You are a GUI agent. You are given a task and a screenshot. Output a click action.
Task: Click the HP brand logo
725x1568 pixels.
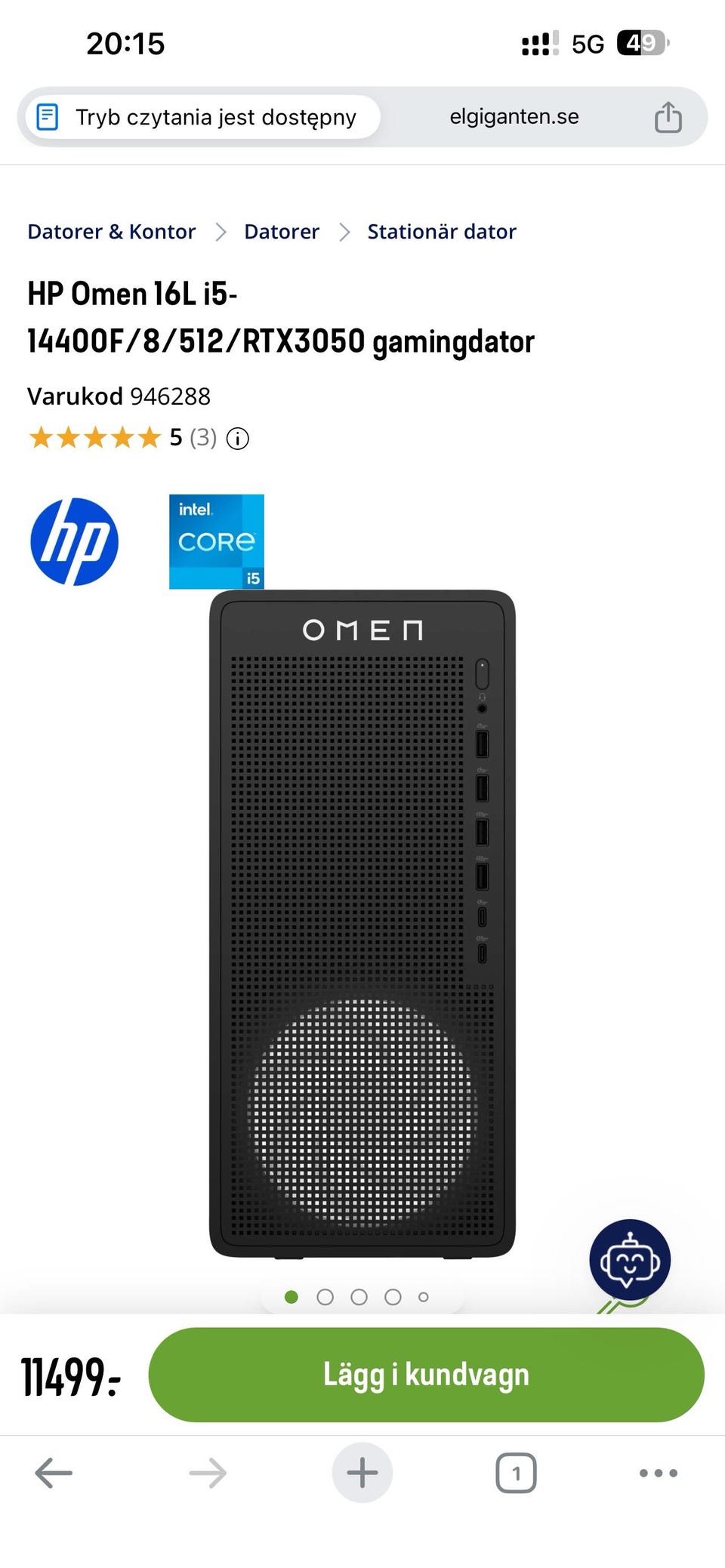pyautogui.click(x=74, y=541)
